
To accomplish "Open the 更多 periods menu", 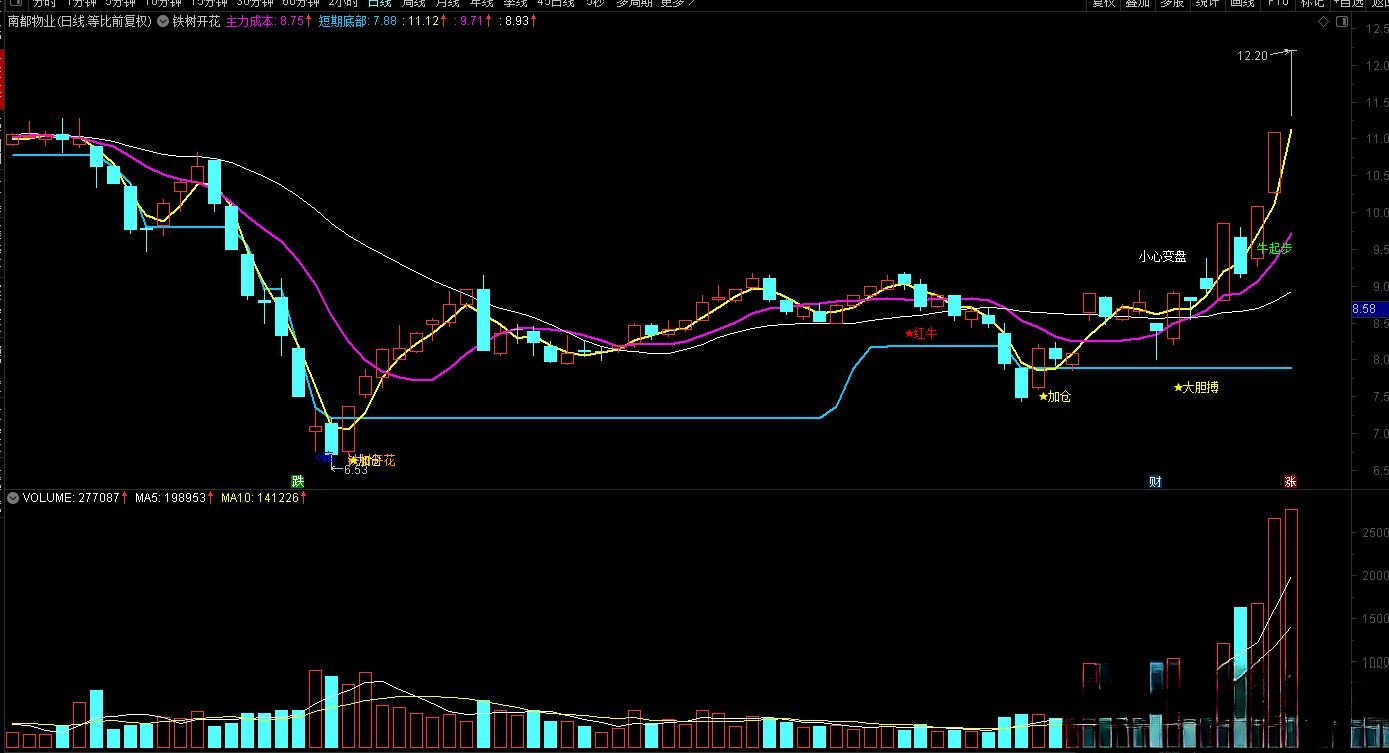I will [x=677, y=3].
